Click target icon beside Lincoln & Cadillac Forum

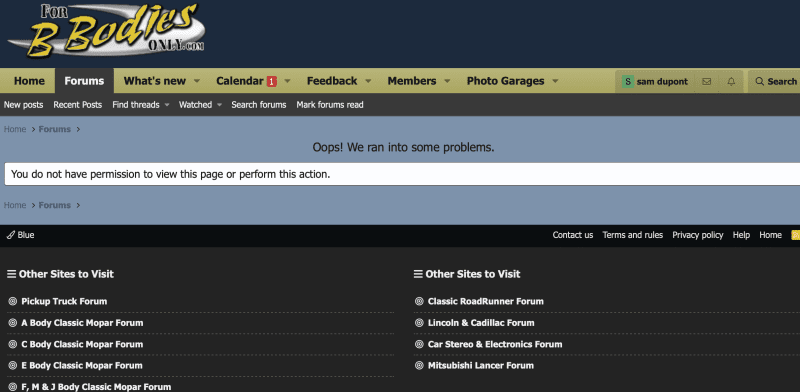419,323
